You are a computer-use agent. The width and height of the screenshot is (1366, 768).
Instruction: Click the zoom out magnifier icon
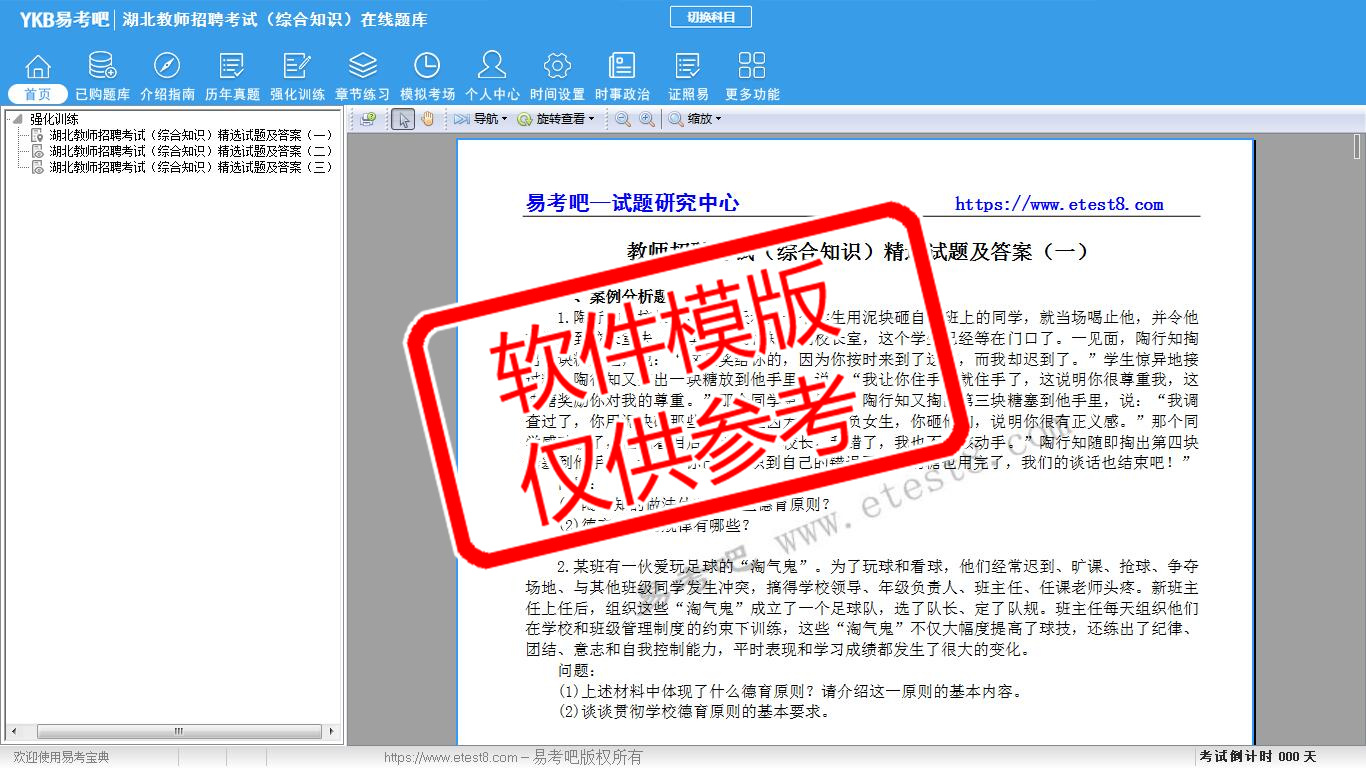[x=623, y=119]
